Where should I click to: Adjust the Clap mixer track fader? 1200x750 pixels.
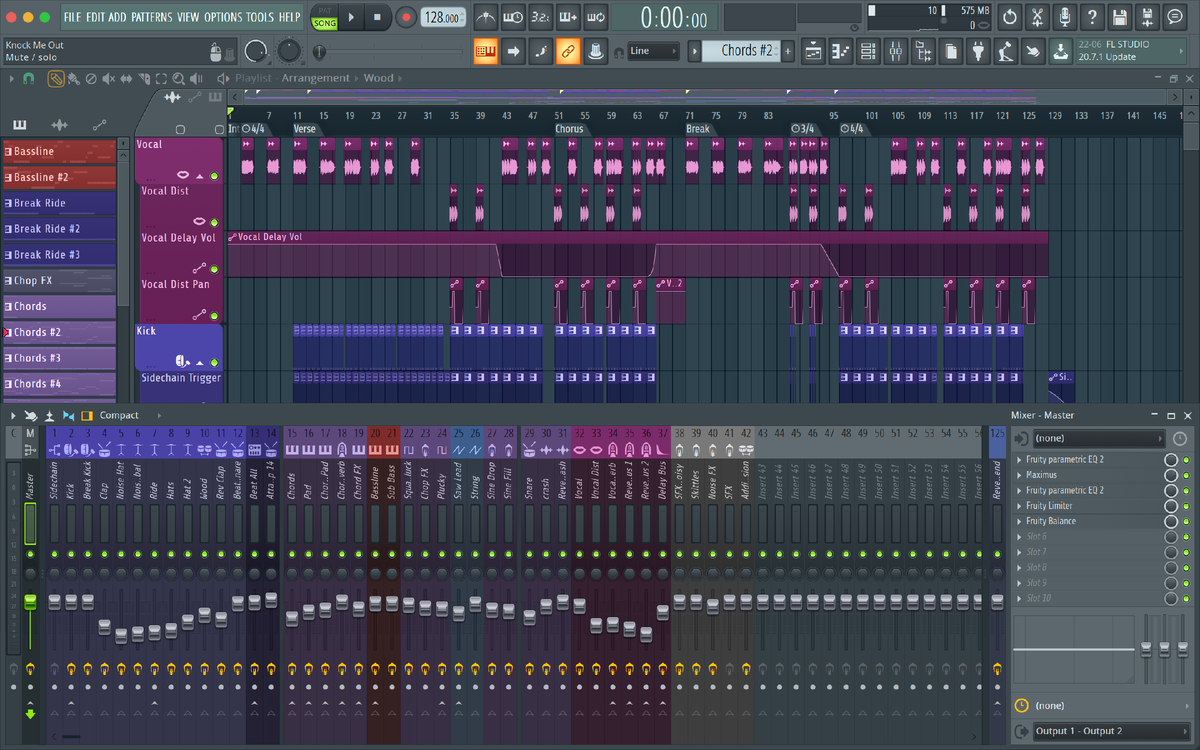coord(104,626)
